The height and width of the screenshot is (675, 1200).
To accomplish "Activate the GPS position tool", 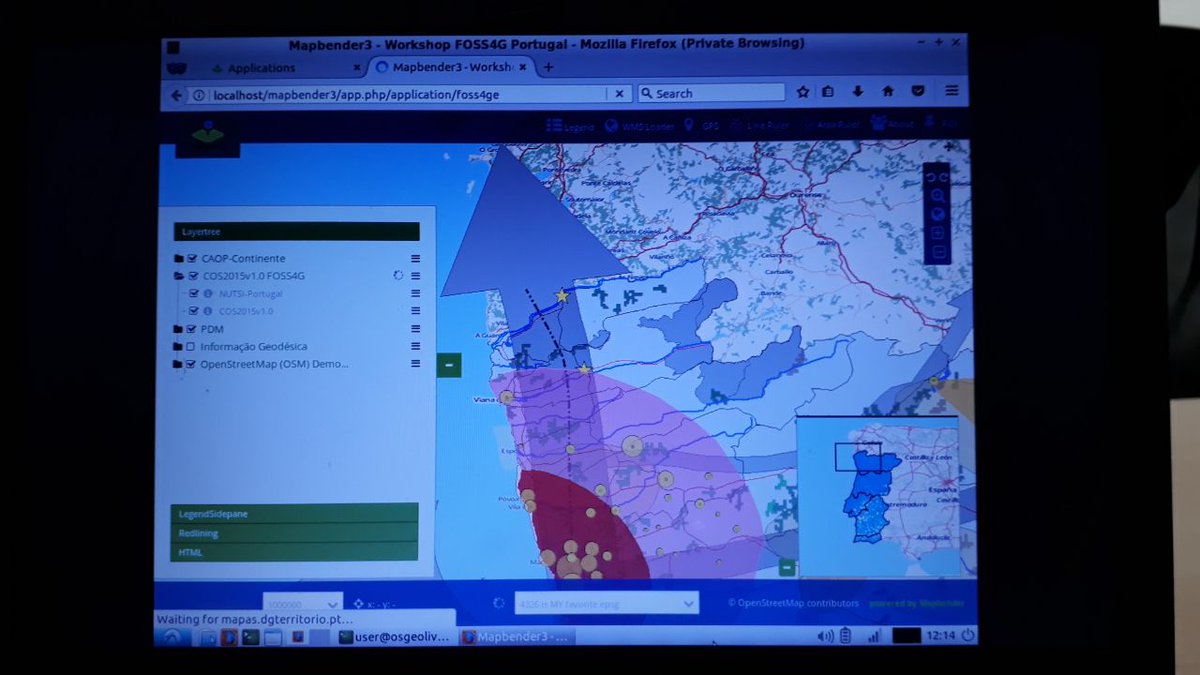I will (x=702, y=126).
